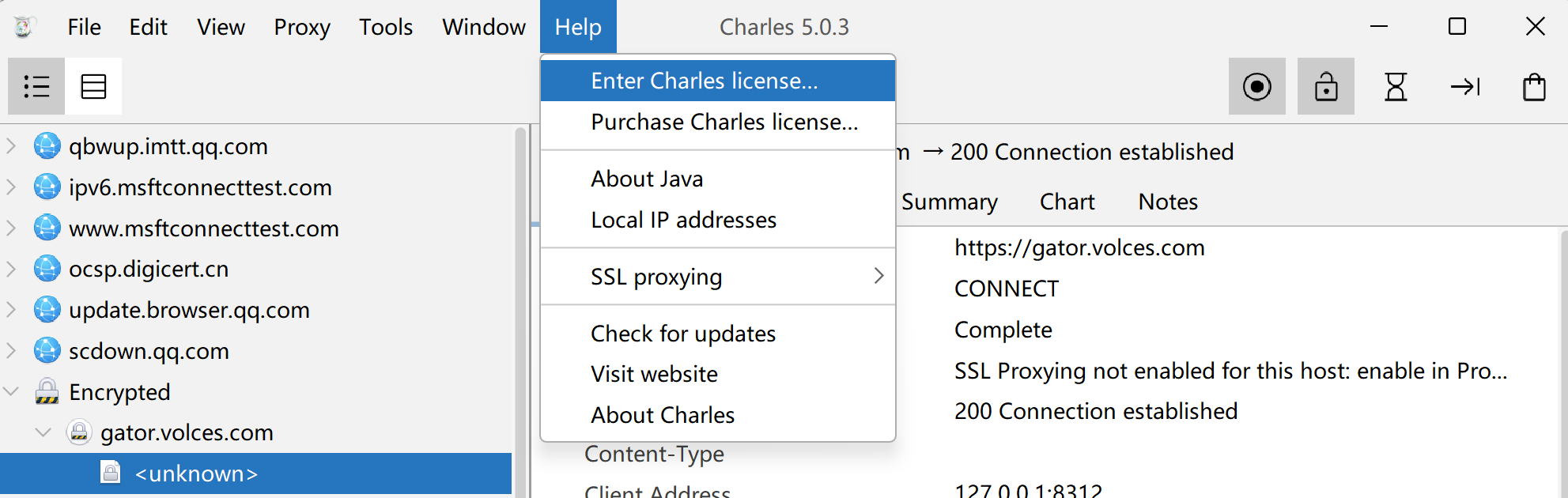Select scdown.qq.com in tree
The image size is (1568, 498).
pyautogui.click(x=149, y=351)
